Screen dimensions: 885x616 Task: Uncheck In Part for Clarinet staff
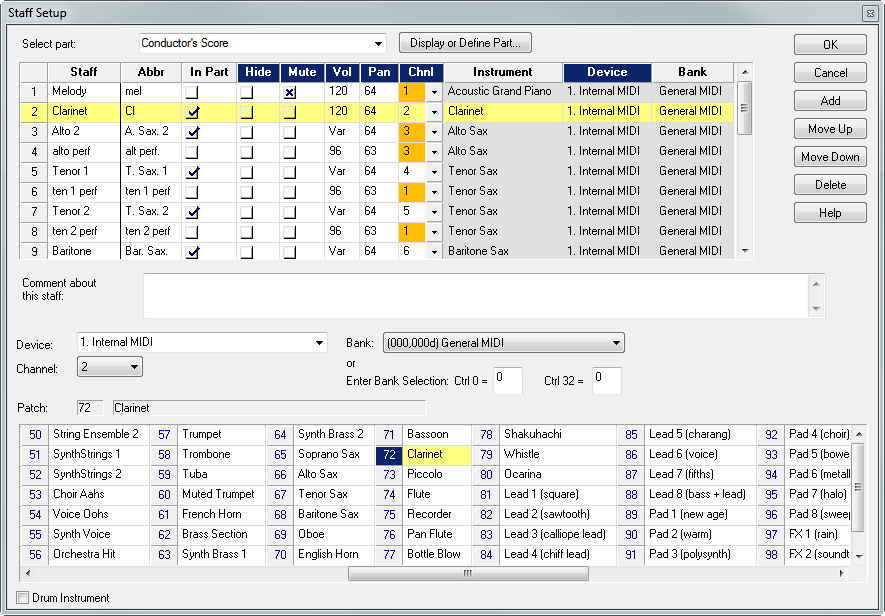click(193, 112)
